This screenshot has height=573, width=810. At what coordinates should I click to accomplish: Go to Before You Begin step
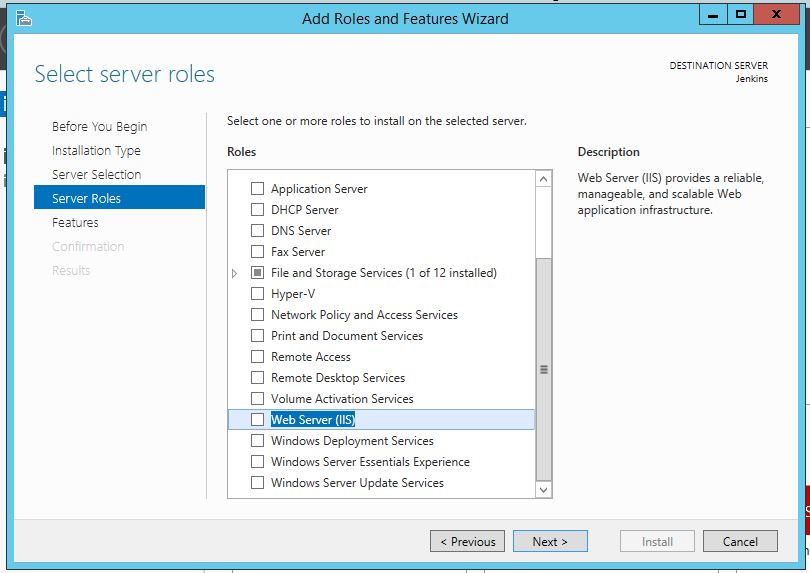[x=99, y=127]
